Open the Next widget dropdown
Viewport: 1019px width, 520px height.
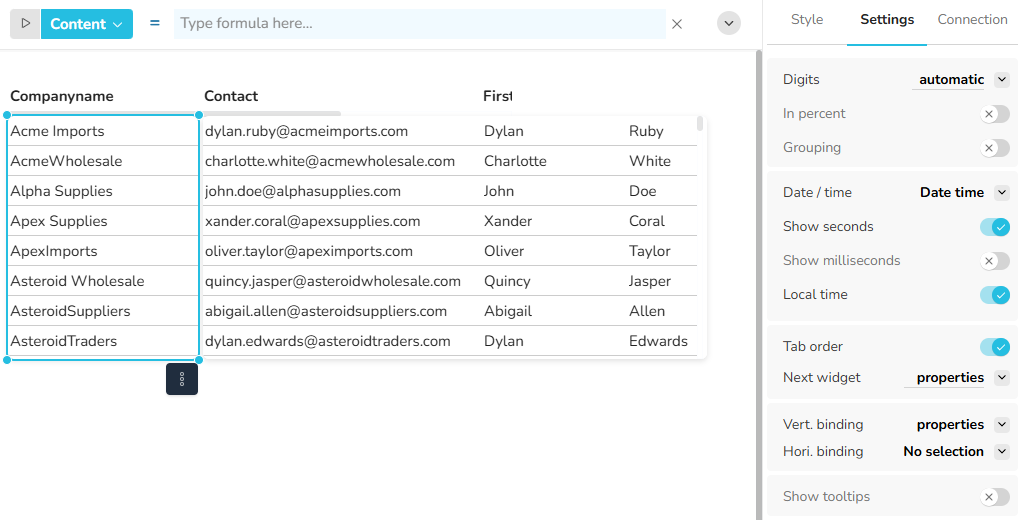[x=1002, y=378]
